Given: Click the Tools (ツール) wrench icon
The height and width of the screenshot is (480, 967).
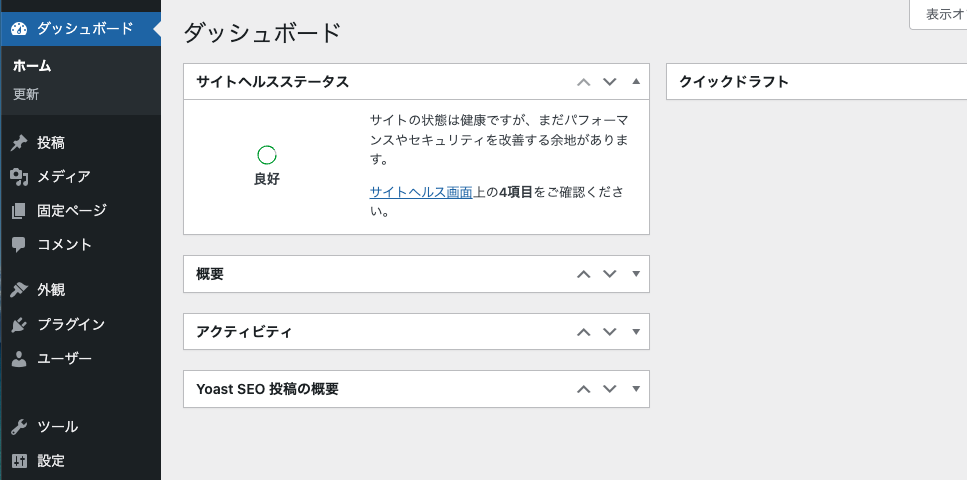Looking at the screenshot, I should point(19,427).
